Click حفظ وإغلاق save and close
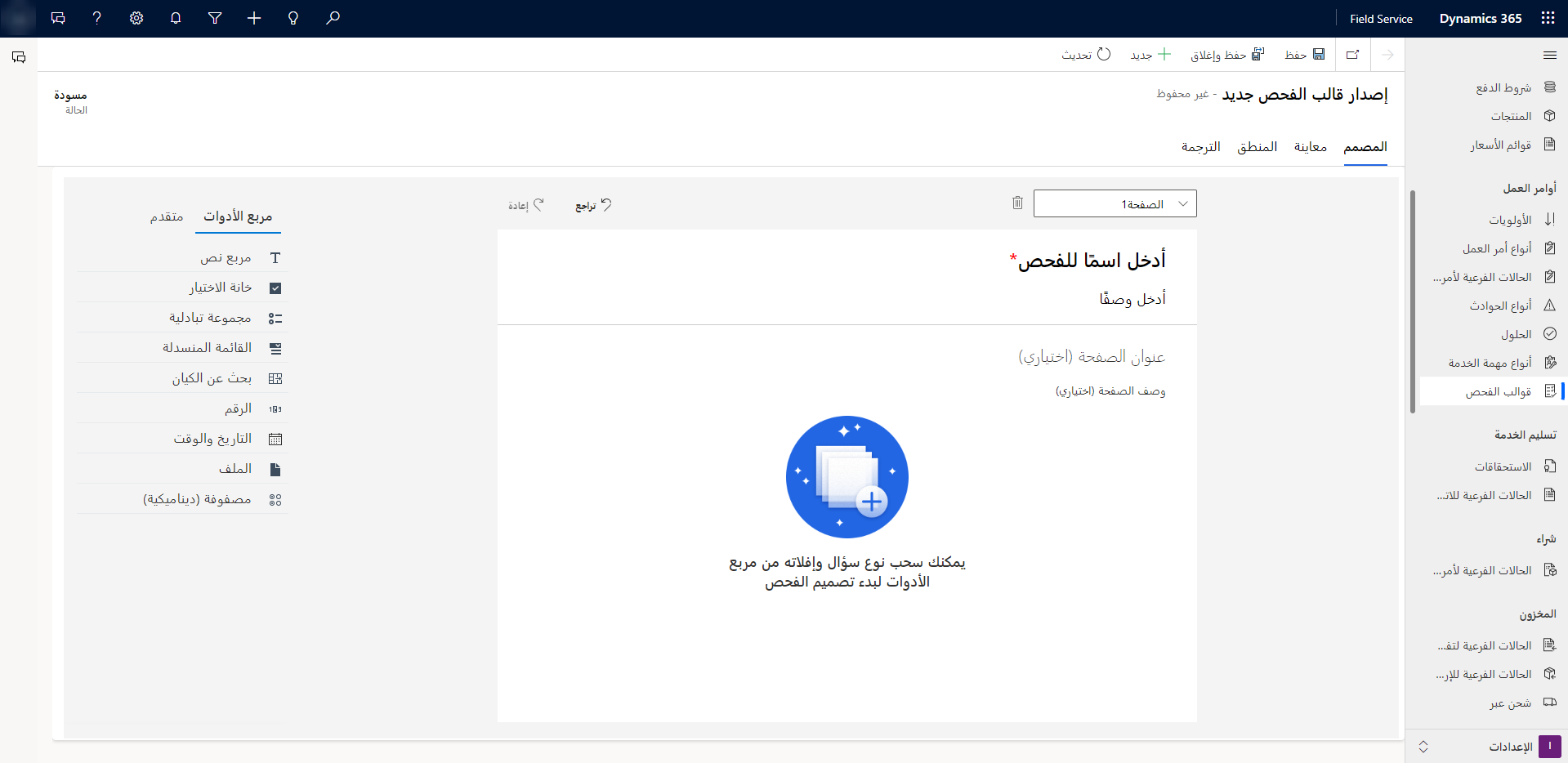Viewport: 1568px width, 763px height. [x=1227, y=55]
